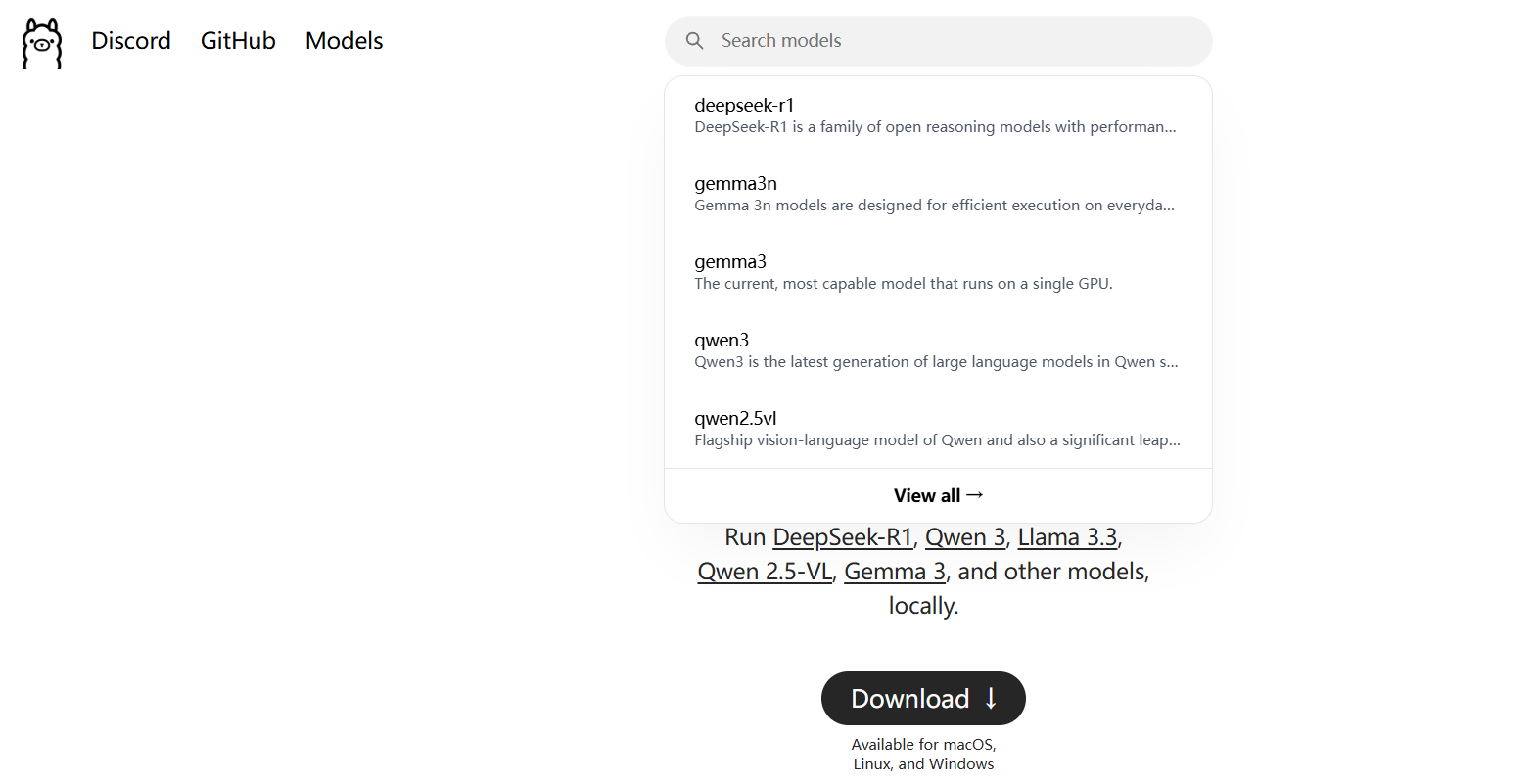Select the deepseek-r1 search result
Screen dimensions: 1537x784
(938, 115)
